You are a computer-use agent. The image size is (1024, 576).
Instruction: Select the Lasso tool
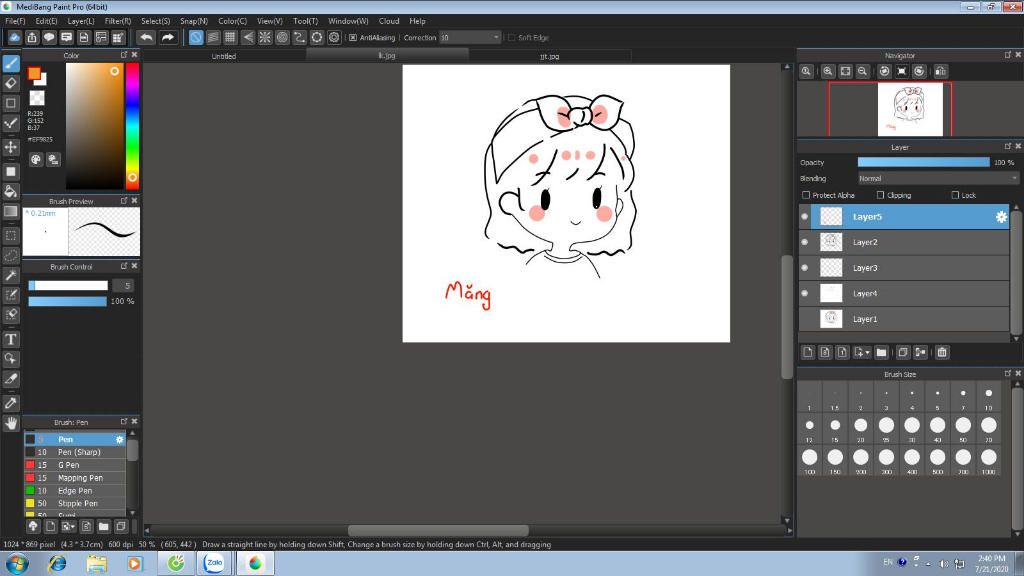[x=11, y=255]
